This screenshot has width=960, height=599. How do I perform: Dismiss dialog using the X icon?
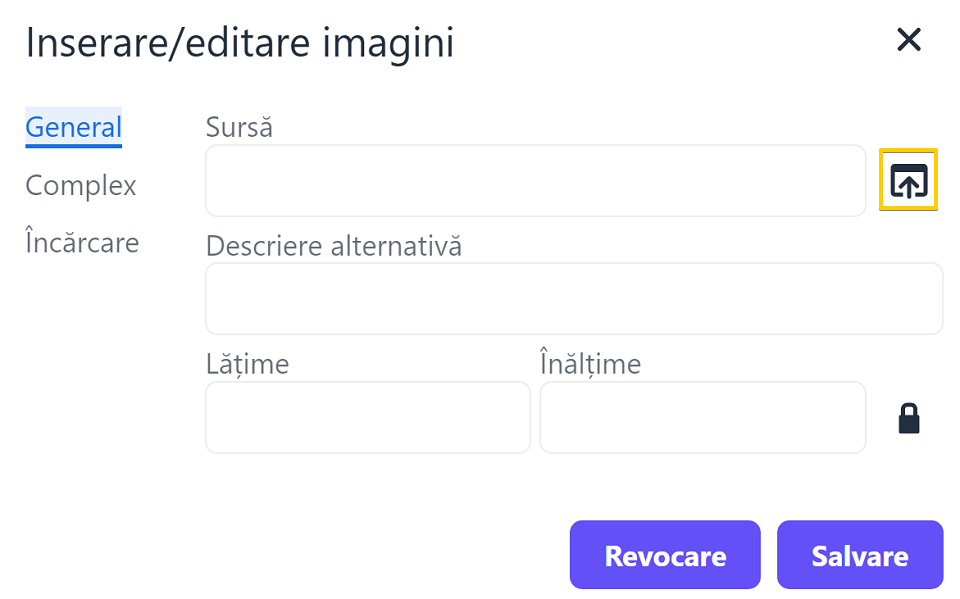(909, 40)
